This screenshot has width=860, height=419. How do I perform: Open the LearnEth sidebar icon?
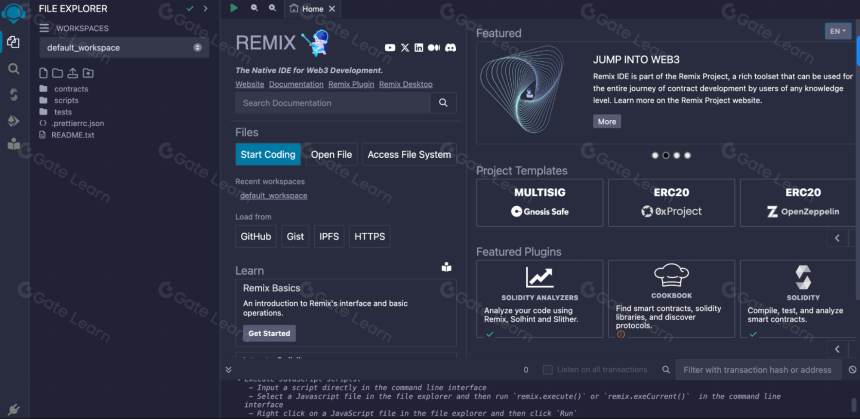click(x=14, y=144)
